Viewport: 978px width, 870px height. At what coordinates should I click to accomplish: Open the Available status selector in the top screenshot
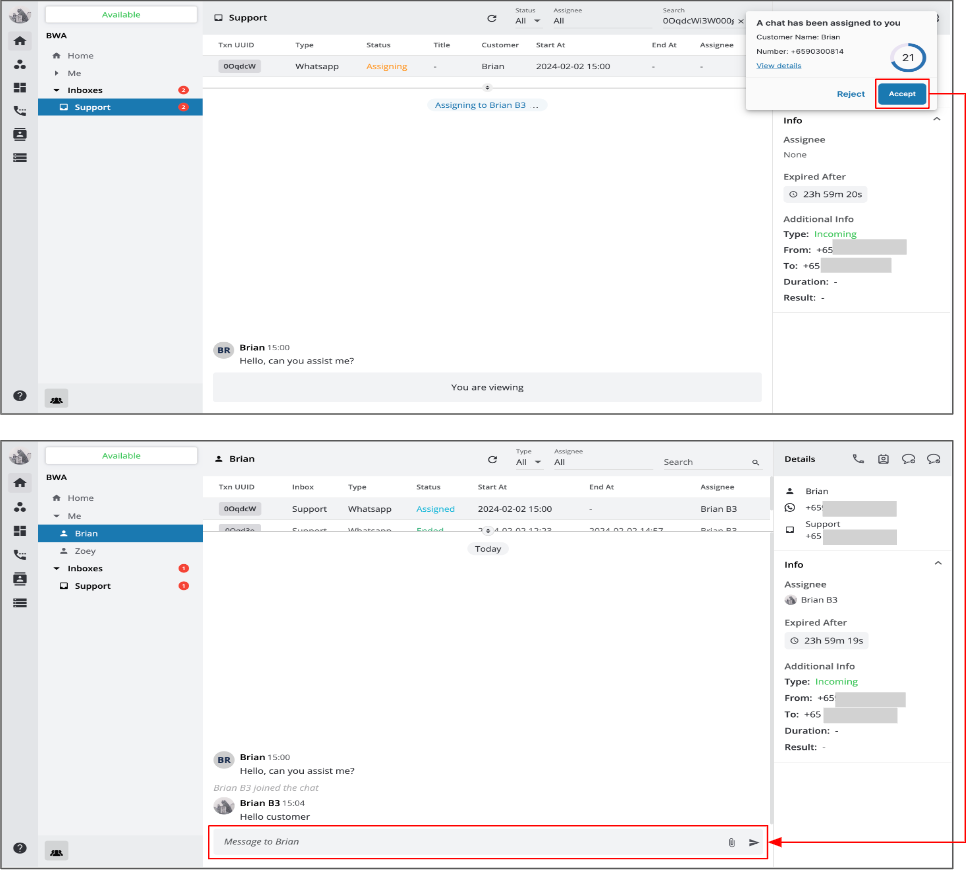[x=121, y=14]
